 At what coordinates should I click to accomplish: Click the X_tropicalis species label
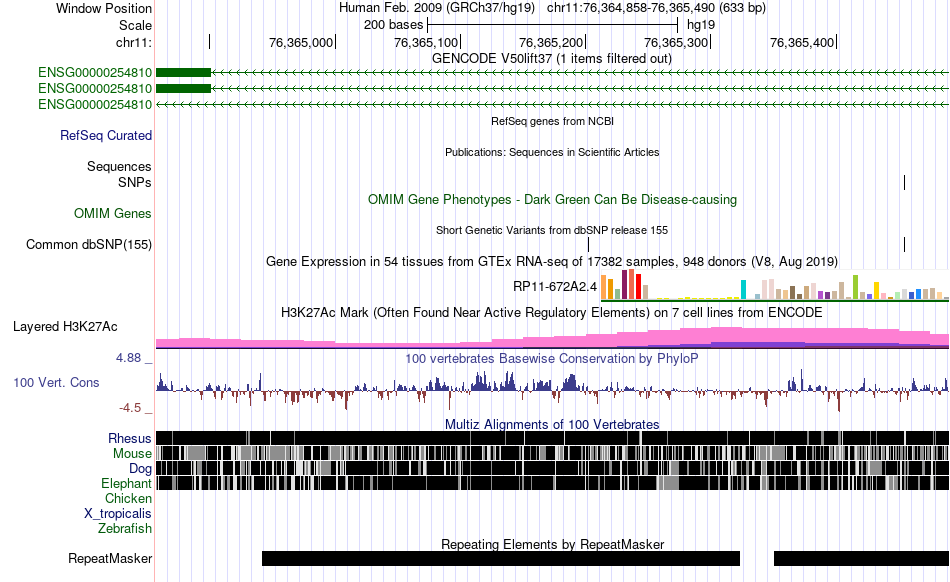[118, 514]
